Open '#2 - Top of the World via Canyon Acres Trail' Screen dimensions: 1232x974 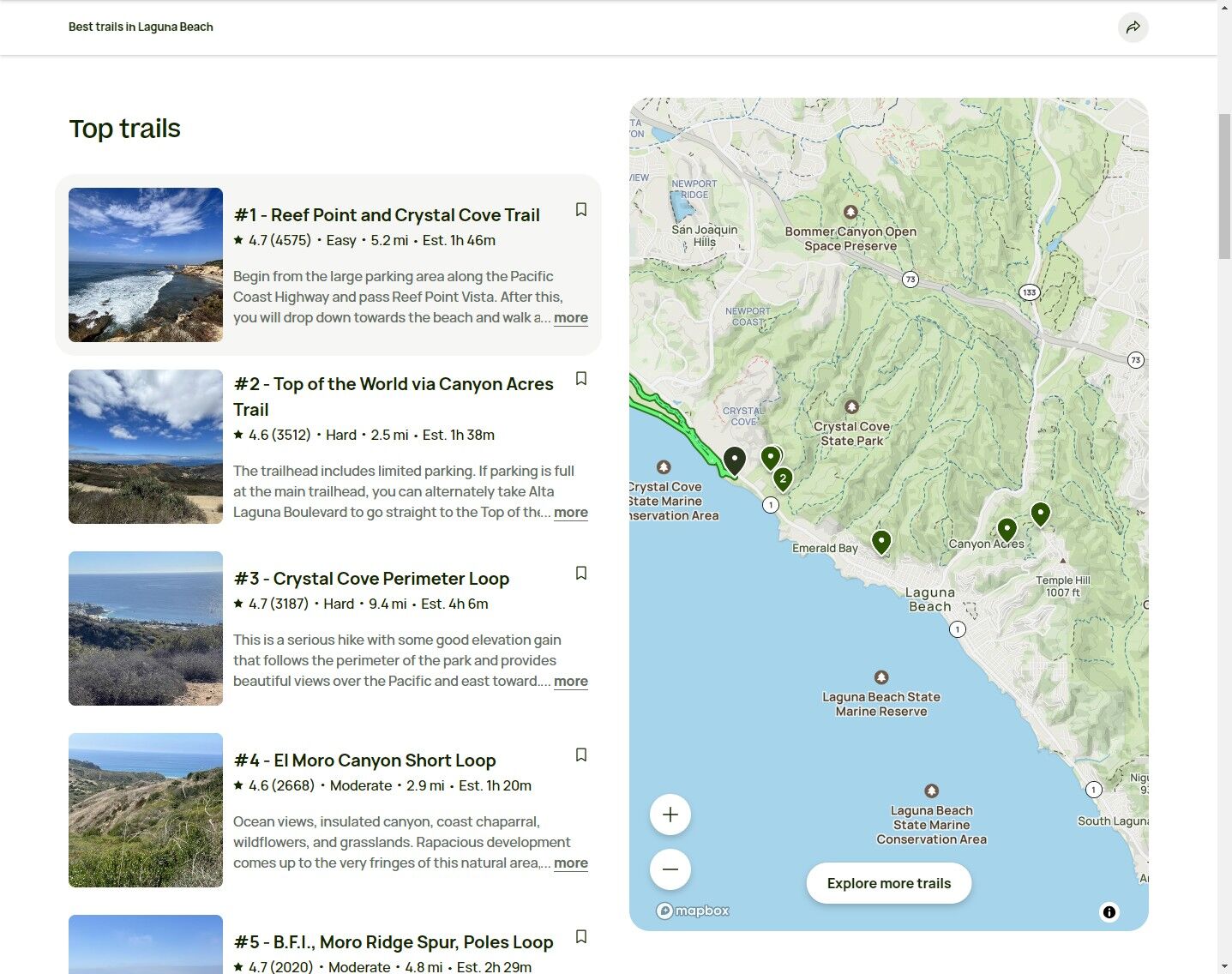[x=394, y=397]
